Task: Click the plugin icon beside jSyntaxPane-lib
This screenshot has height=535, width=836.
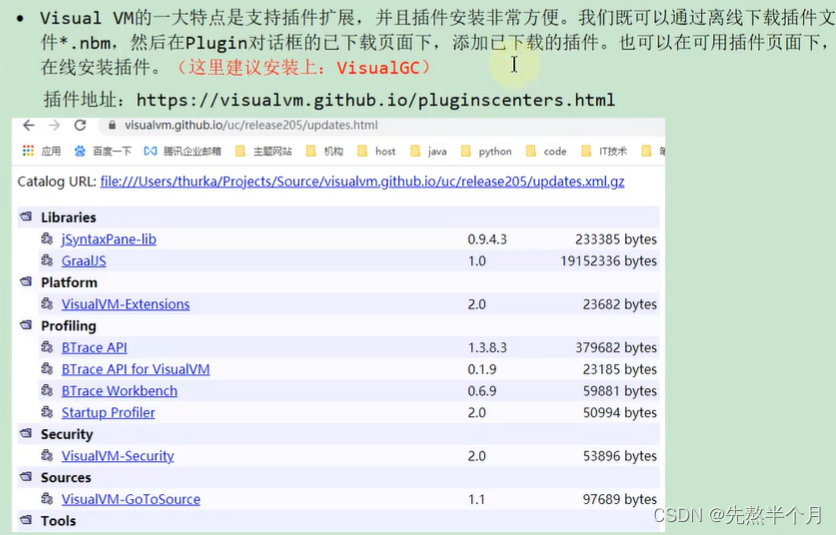Action: (47, 238)
